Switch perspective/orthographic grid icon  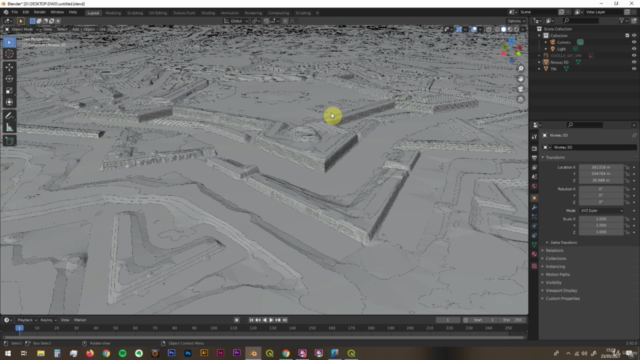click(x=520, y=99)
